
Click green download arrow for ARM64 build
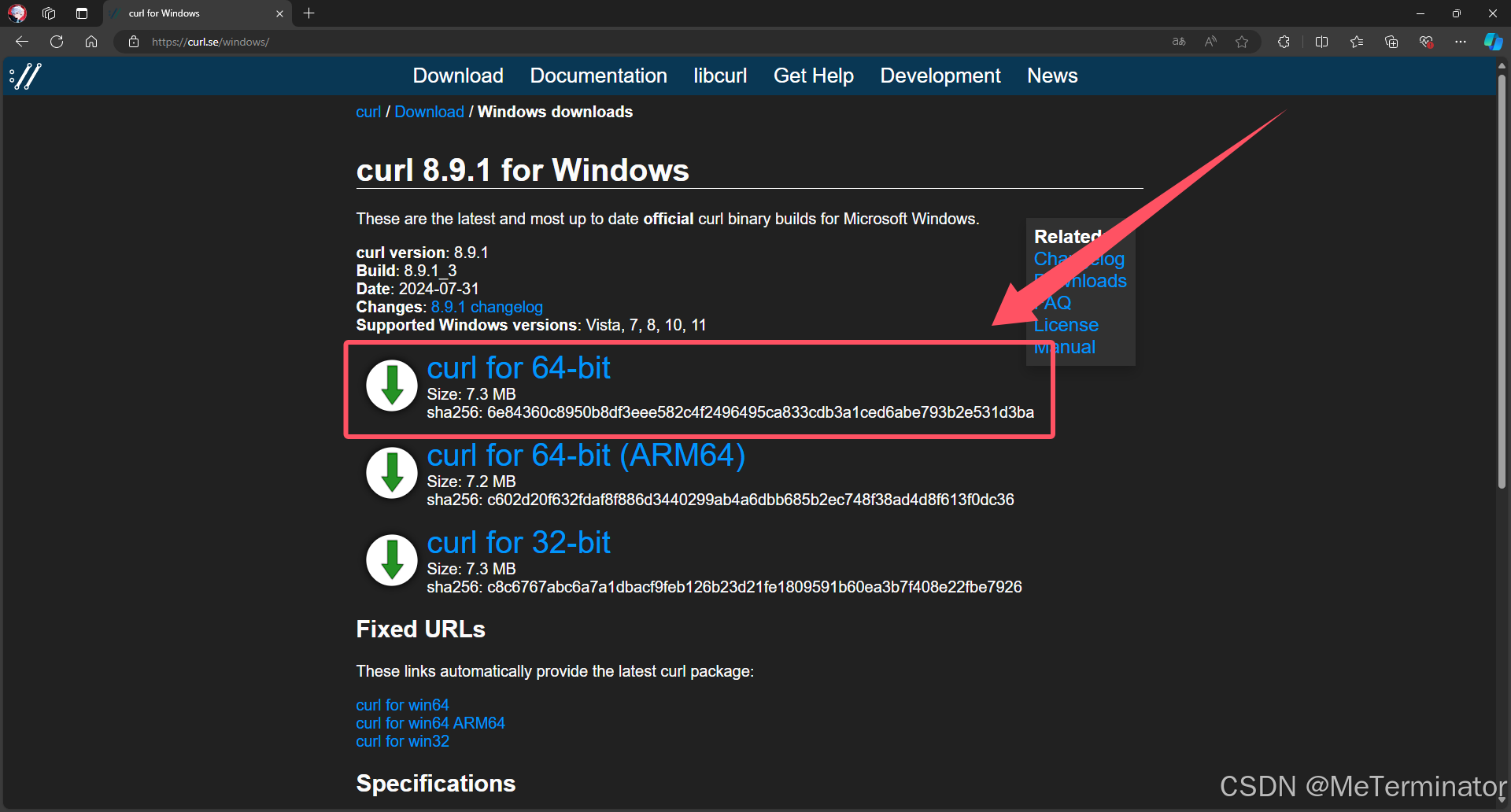pos(391,473)
